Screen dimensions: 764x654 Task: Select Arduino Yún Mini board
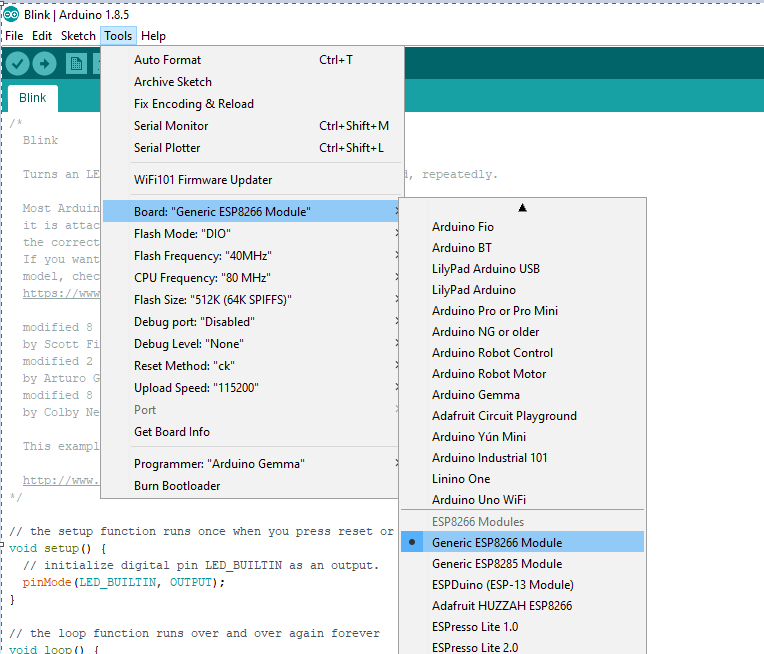522,436
